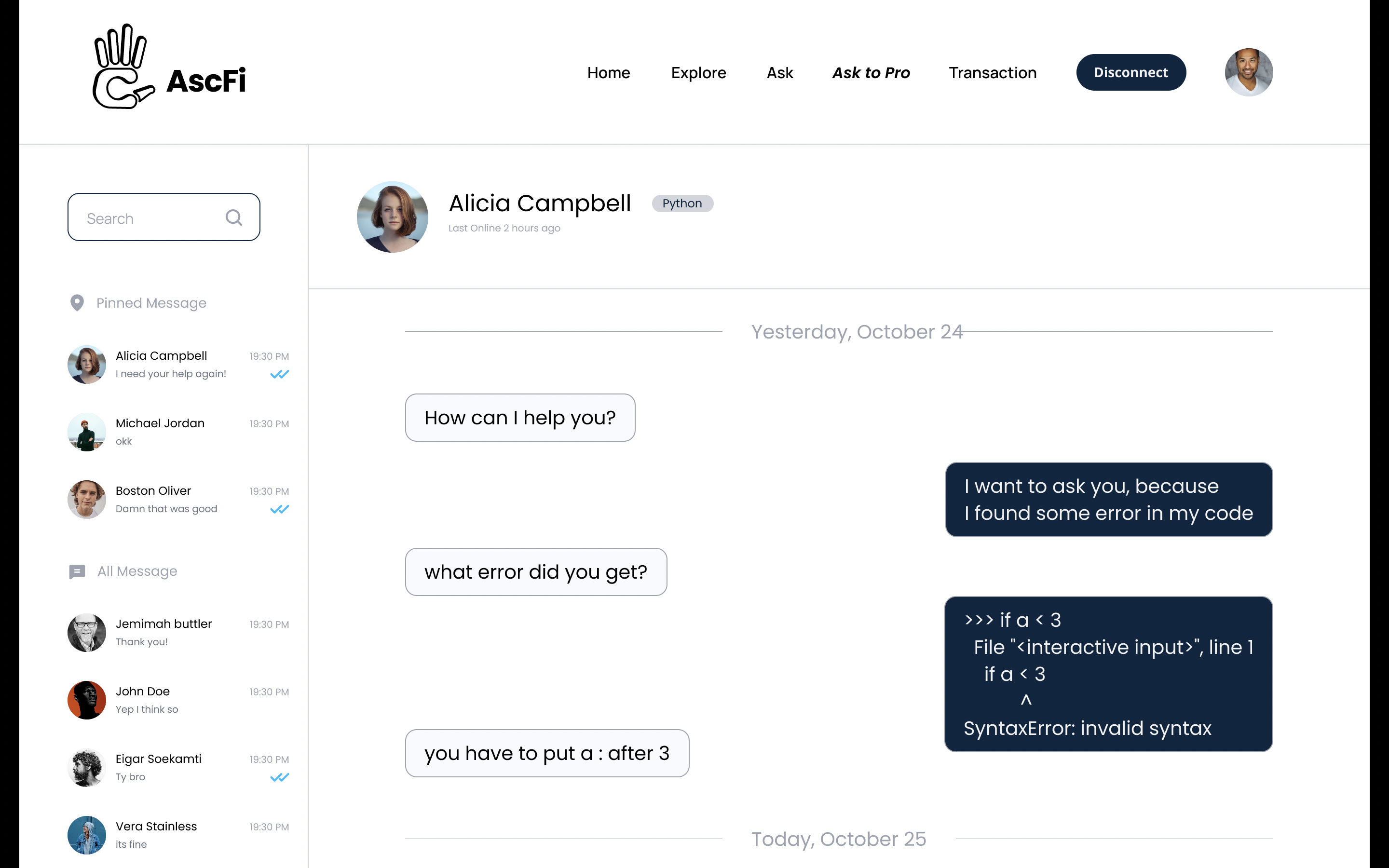Viewport: 1389px width, 868px height.
Task: Click the Pinned Message pin icon
Action: pos(77,302)
